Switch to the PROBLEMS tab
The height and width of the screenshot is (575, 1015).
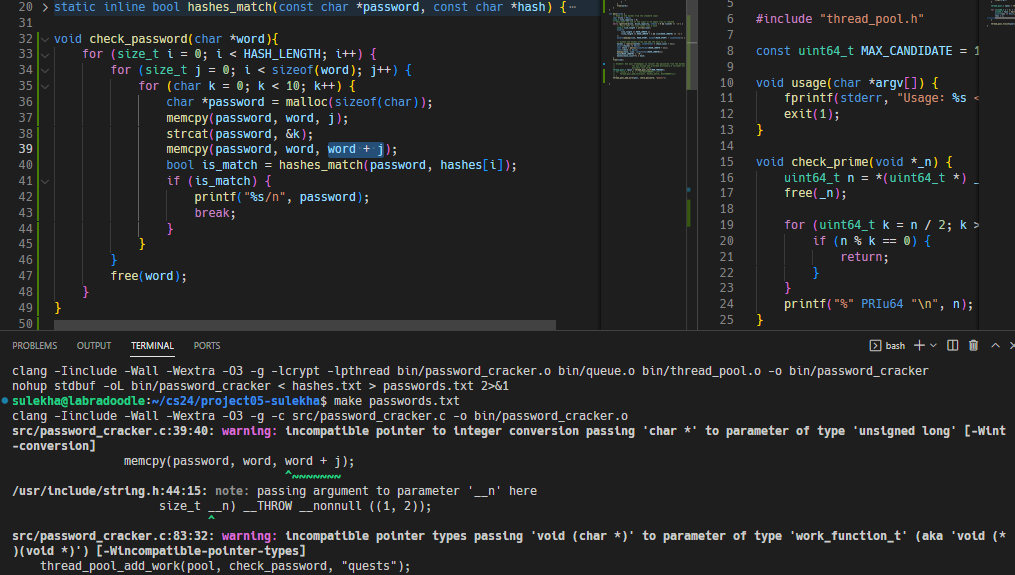pyautogui.click(x=34, y=346)
